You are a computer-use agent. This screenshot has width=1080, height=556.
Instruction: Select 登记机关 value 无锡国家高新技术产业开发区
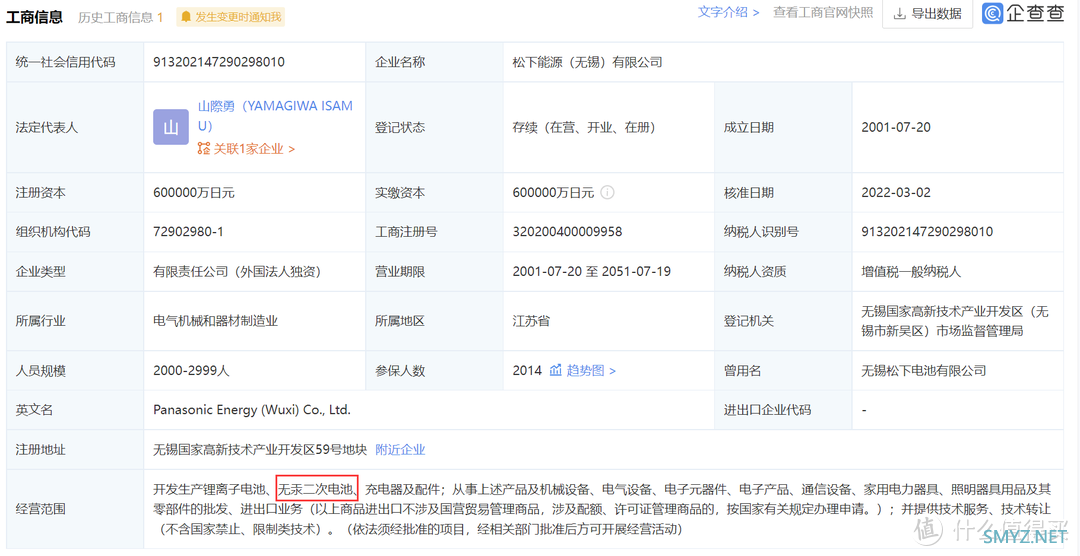[x=955, y=321]
